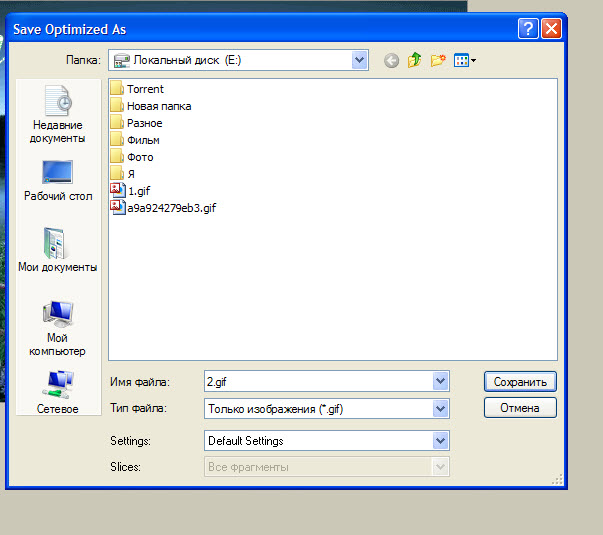Open the View menu icon
Image resolution: width=603 pixels, height=535 pixels.
pos(465,60)
